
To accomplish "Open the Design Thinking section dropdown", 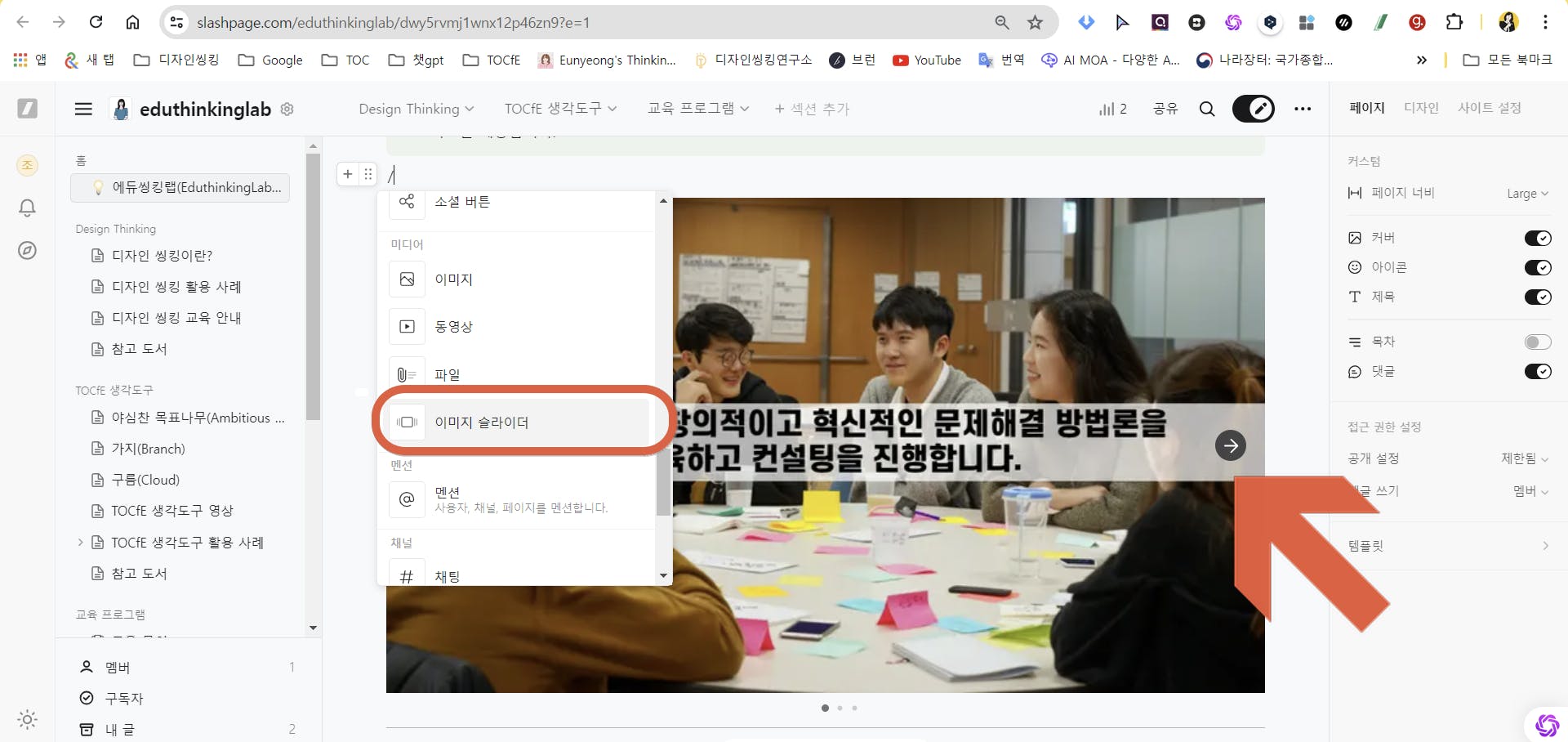I will click(416, 109).
